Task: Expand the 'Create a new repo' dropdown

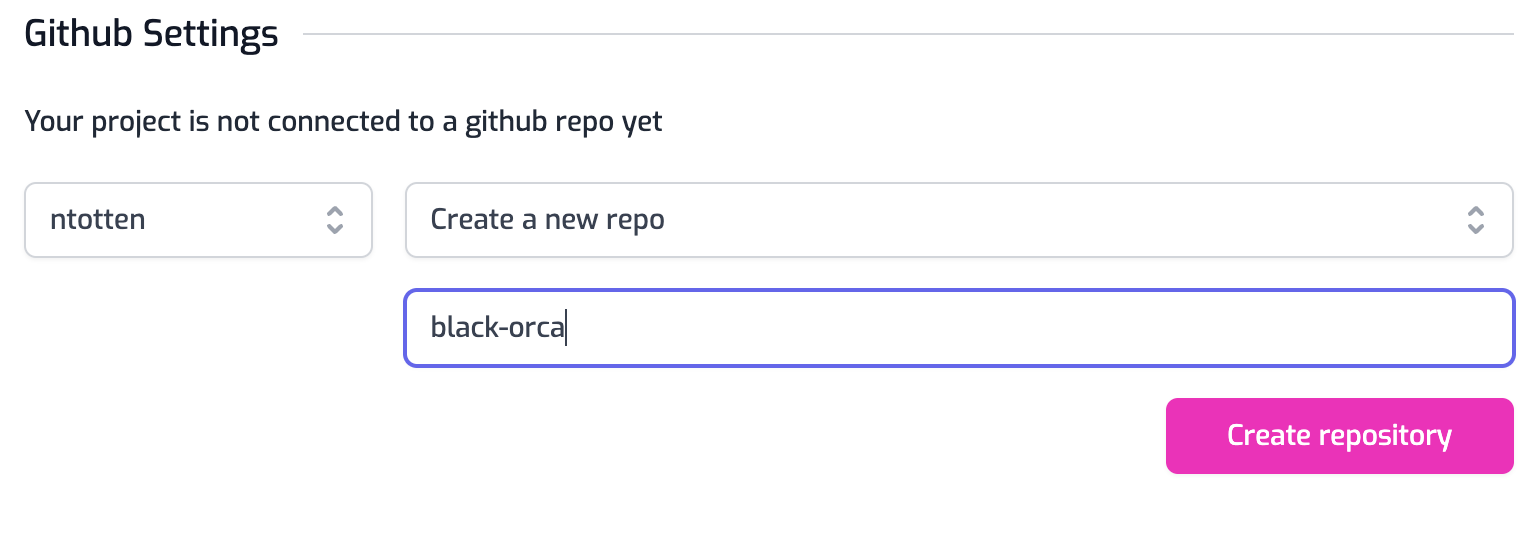Action: pyautogui.click(x=958, y=220)
